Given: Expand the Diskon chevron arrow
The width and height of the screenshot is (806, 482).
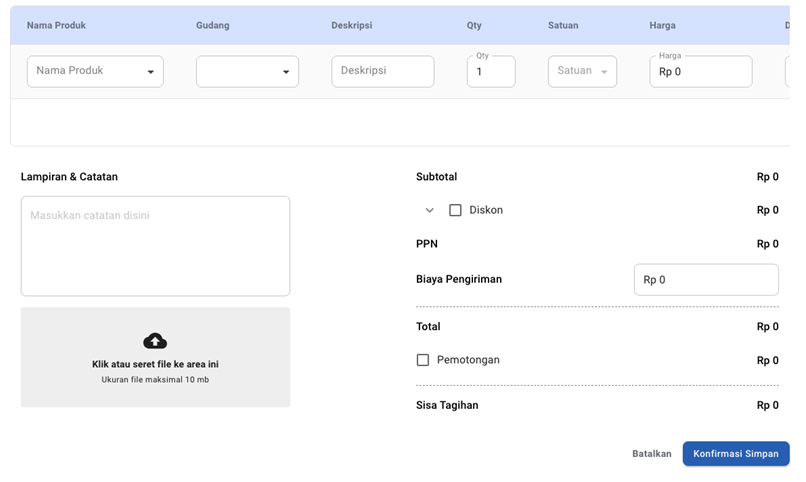Looking at the screenshot, I should pyautogui.click(x=430, y=210).
